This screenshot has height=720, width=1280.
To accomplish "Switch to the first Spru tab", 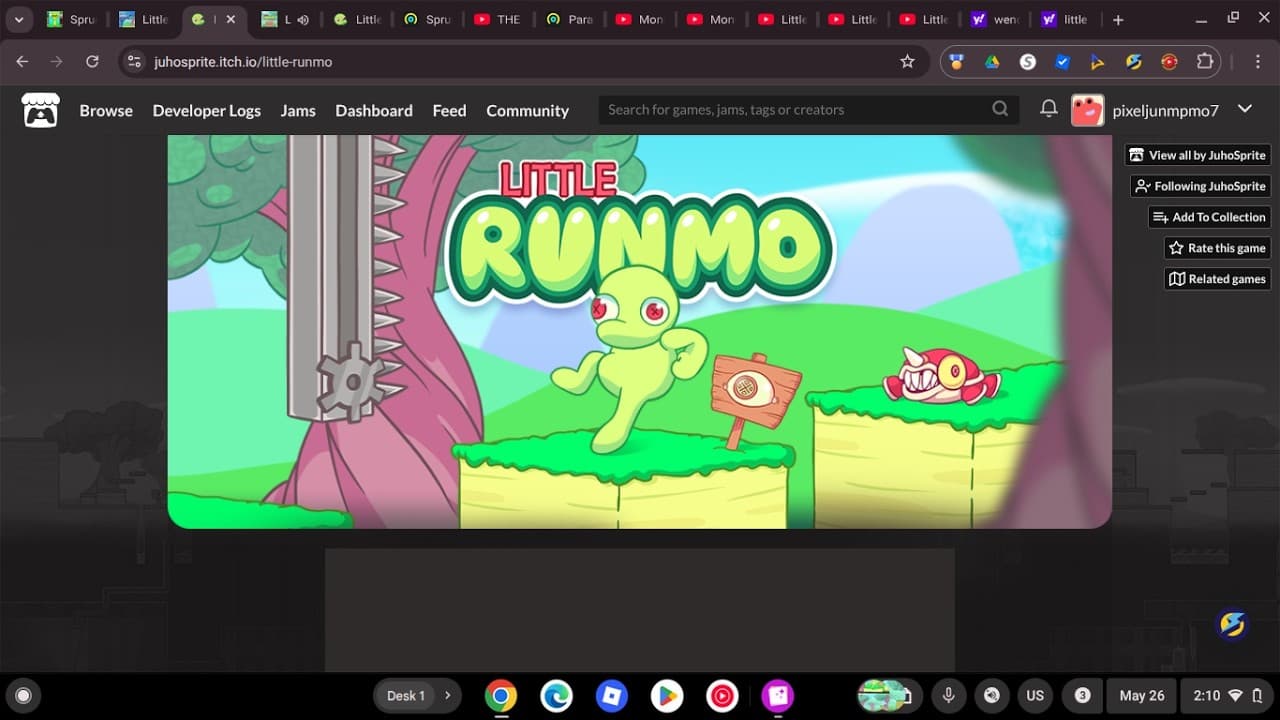I will 72,19.
